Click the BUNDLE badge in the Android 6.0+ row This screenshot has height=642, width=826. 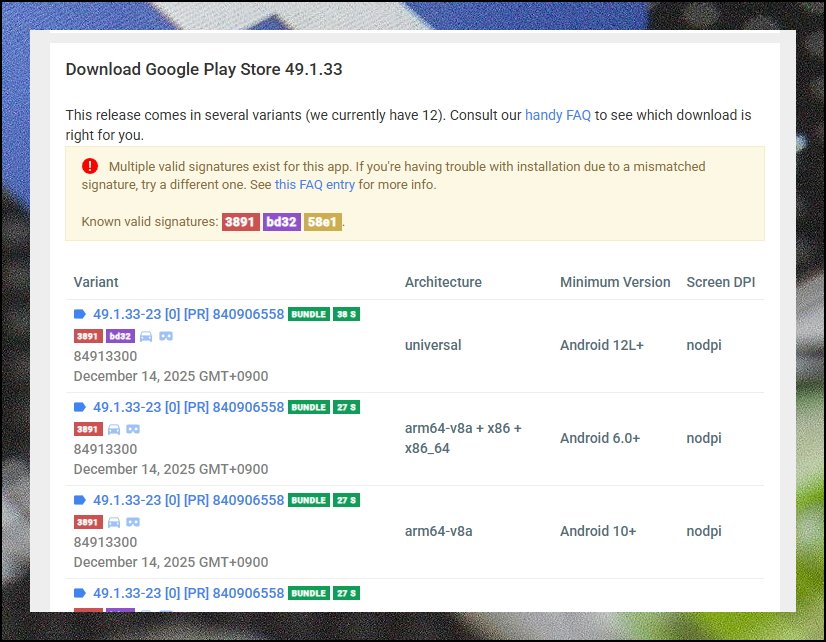point(309,407)
